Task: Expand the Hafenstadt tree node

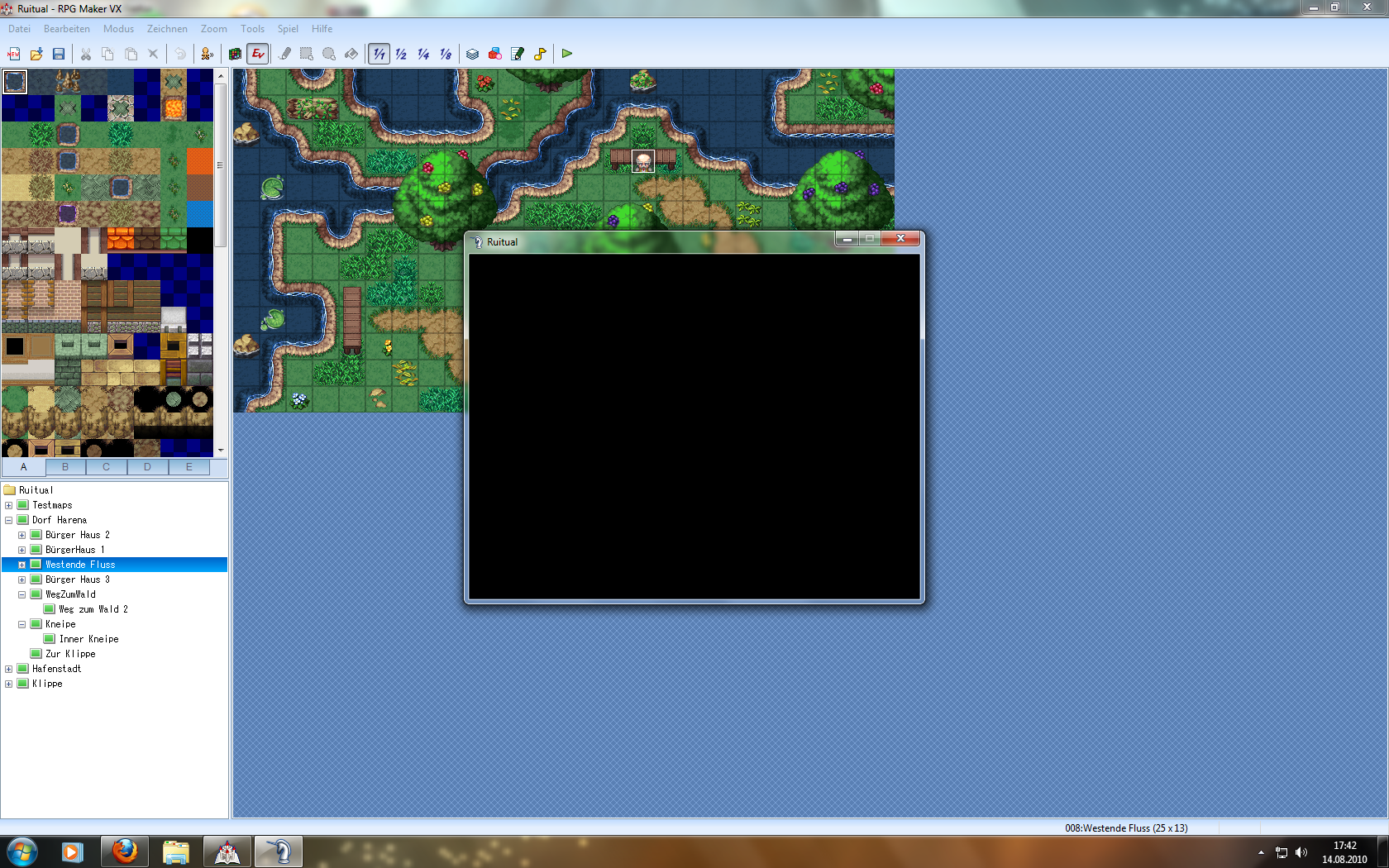Action: point(9,669)
